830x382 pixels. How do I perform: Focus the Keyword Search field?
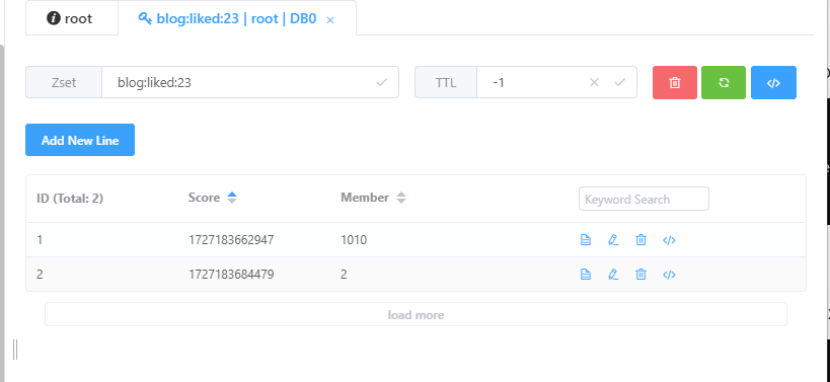(x=644, y=199)
